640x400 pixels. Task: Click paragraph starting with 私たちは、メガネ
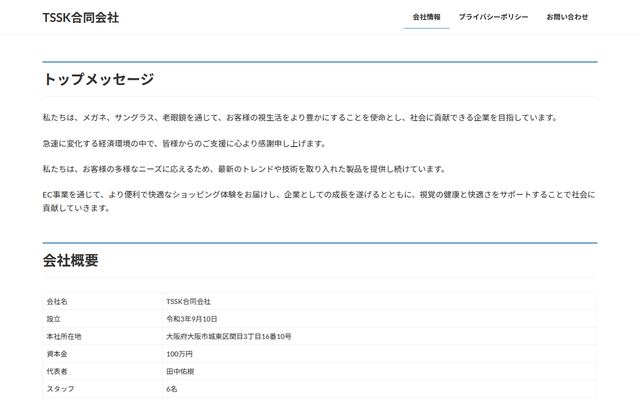tap(300, 118)
